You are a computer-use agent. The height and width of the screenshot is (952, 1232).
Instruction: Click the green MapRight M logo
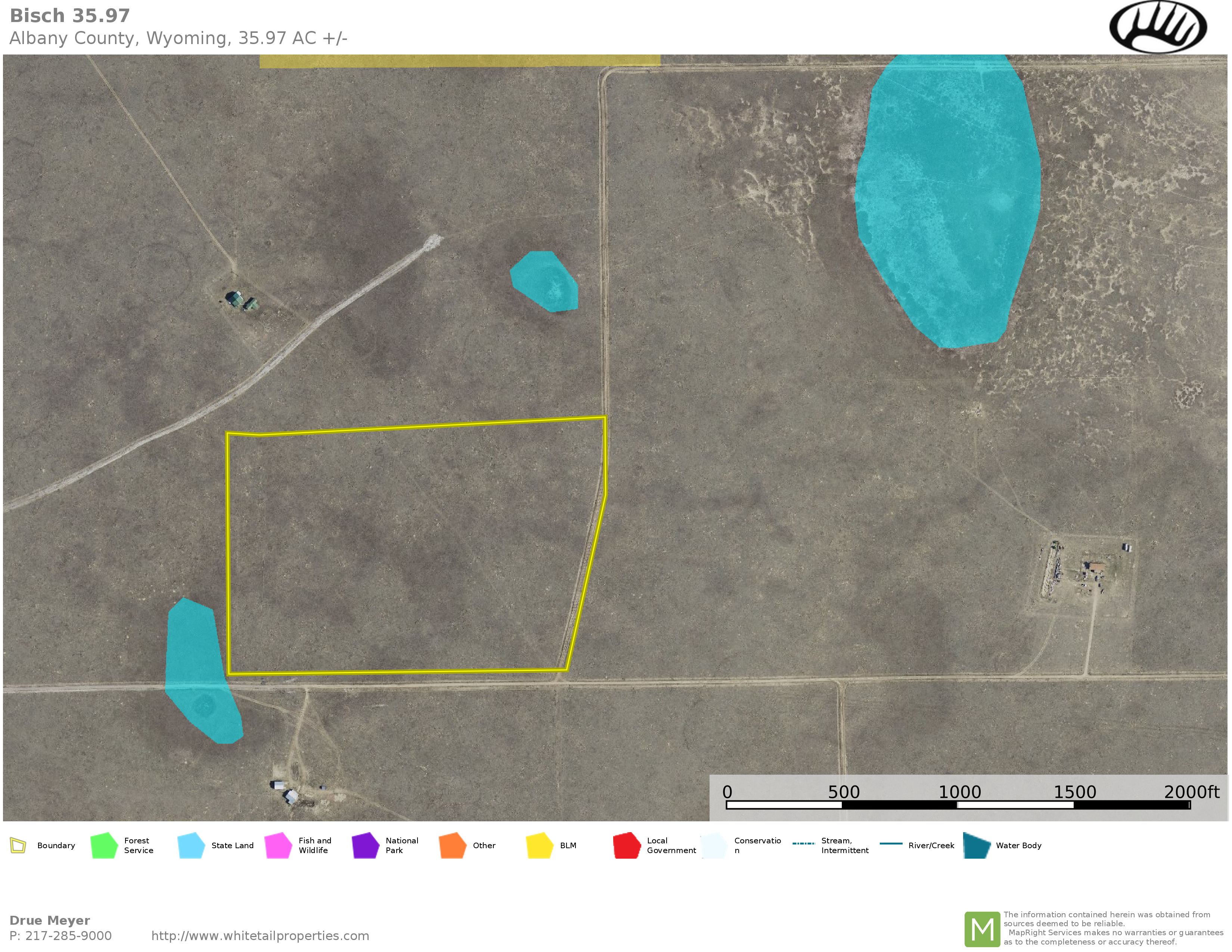point(982,929)
